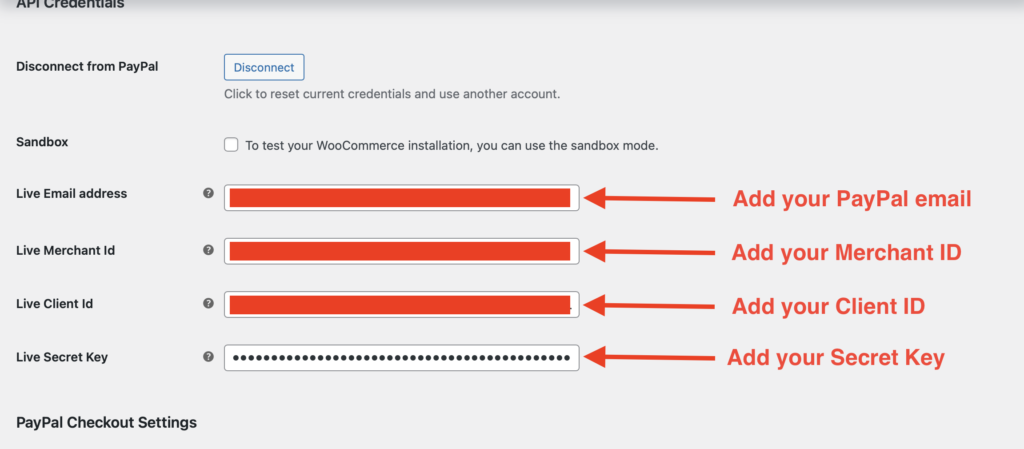Click help icon beside Live Merchant Id
1024x449 pixels.
208,250
